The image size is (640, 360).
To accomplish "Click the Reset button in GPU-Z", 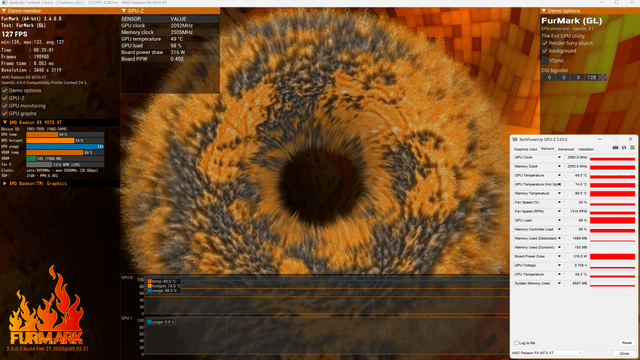I will click(x=627, y=343).
